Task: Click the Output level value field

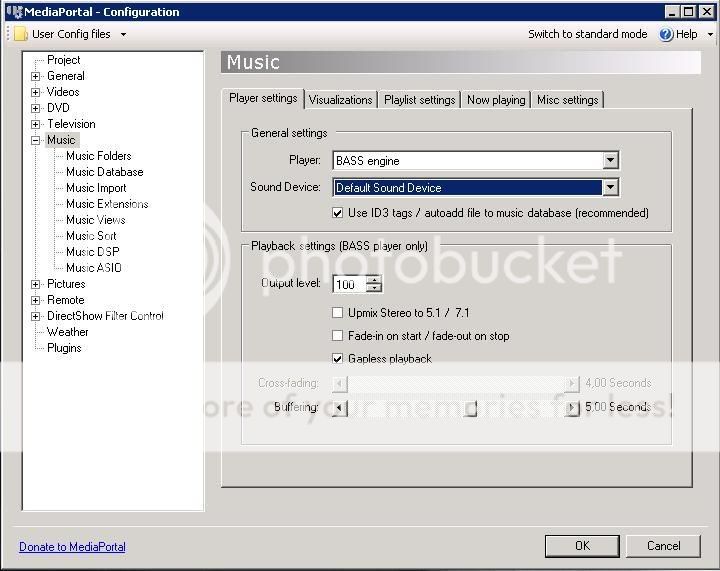Action: pos(349,285)
